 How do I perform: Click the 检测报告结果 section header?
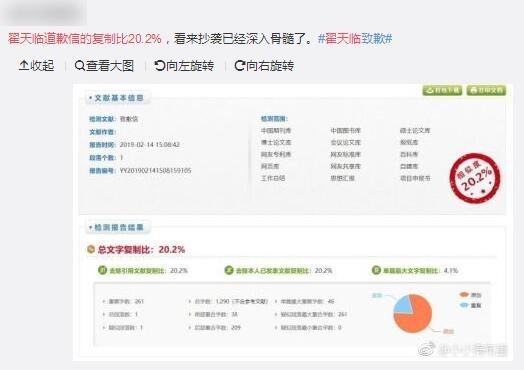coord(118,228)
